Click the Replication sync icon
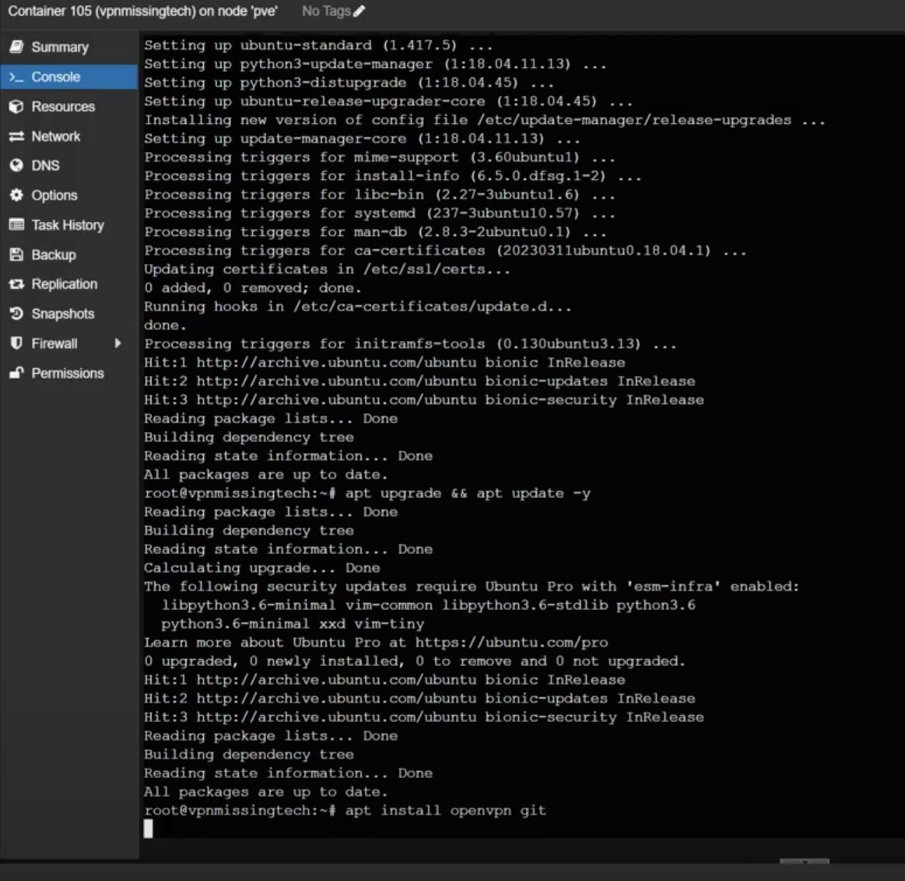 tap(15, 285)
